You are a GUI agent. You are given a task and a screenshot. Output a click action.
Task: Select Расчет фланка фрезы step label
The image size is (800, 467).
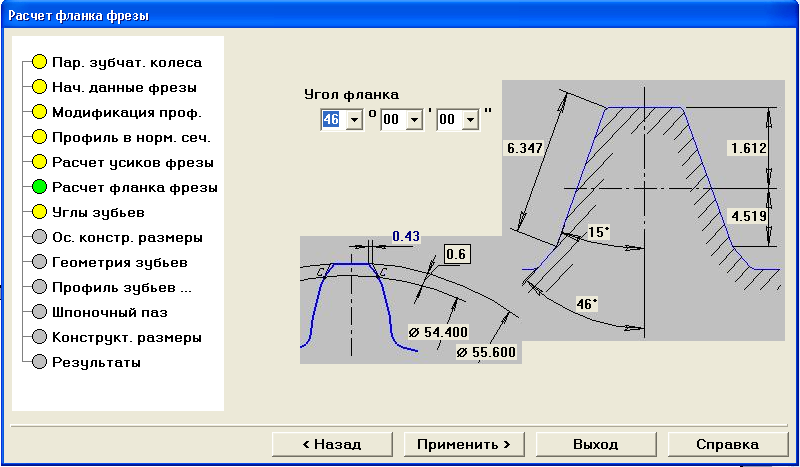pyautogui.click(x=135, y=188)
